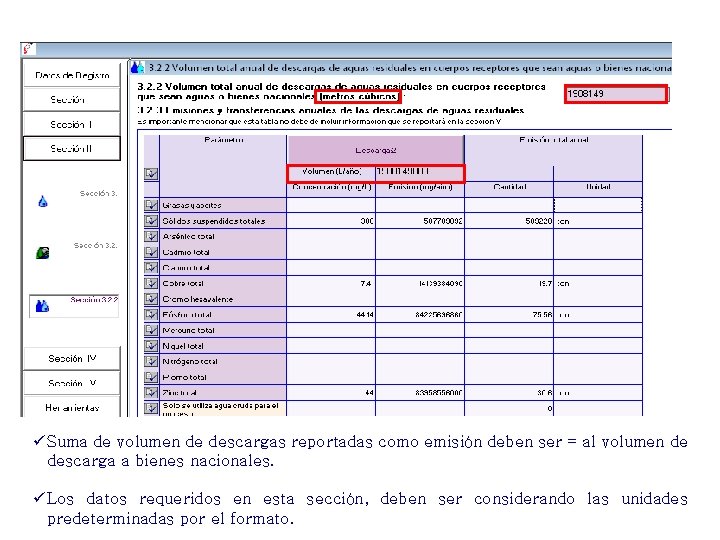Click the row icon beside Níquel total
The width and height of the screenshot is (720, 540).
tap(151, 345)
